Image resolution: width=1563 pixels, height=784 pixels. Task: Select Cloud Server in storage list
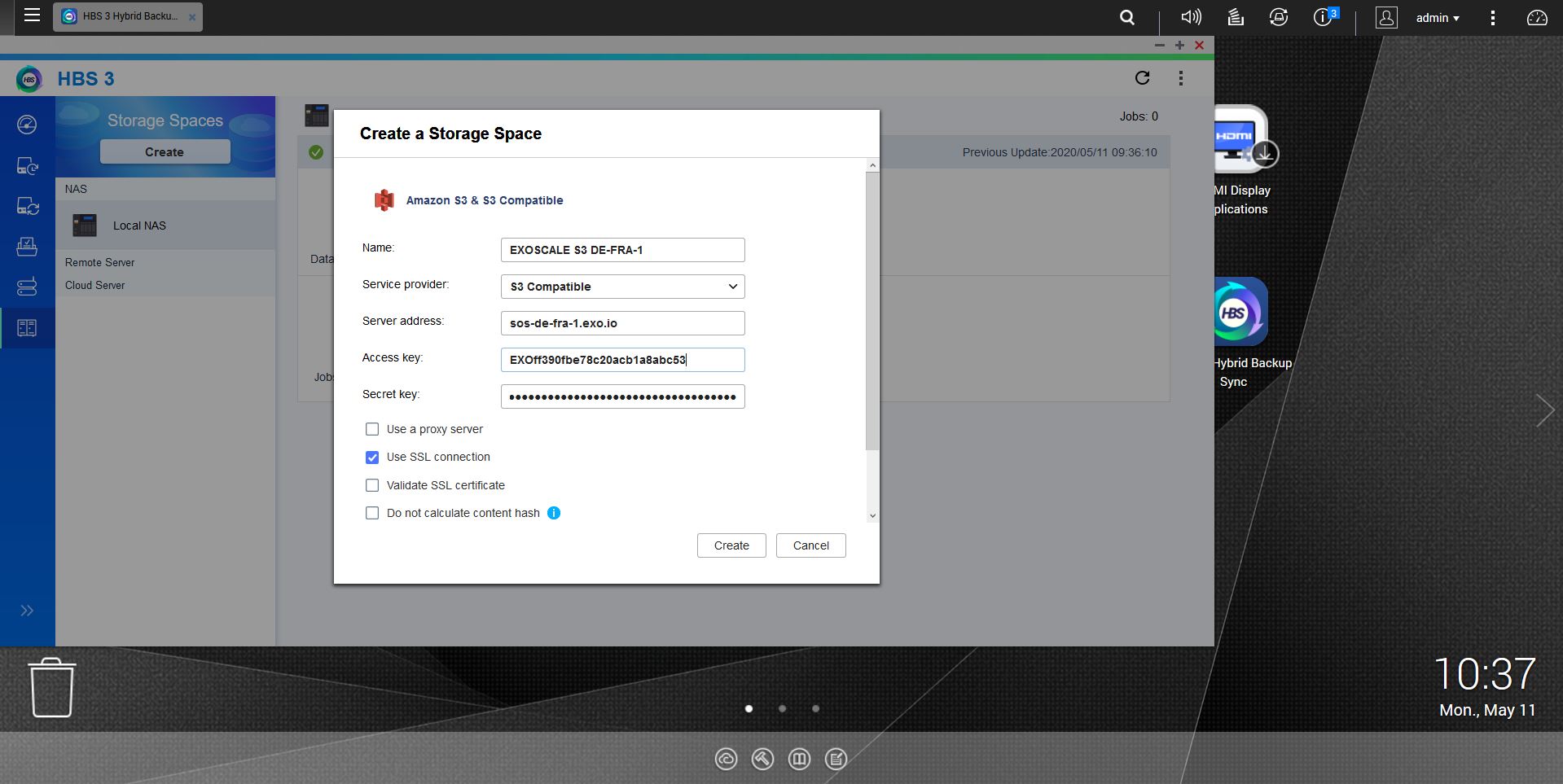point(95,286)
